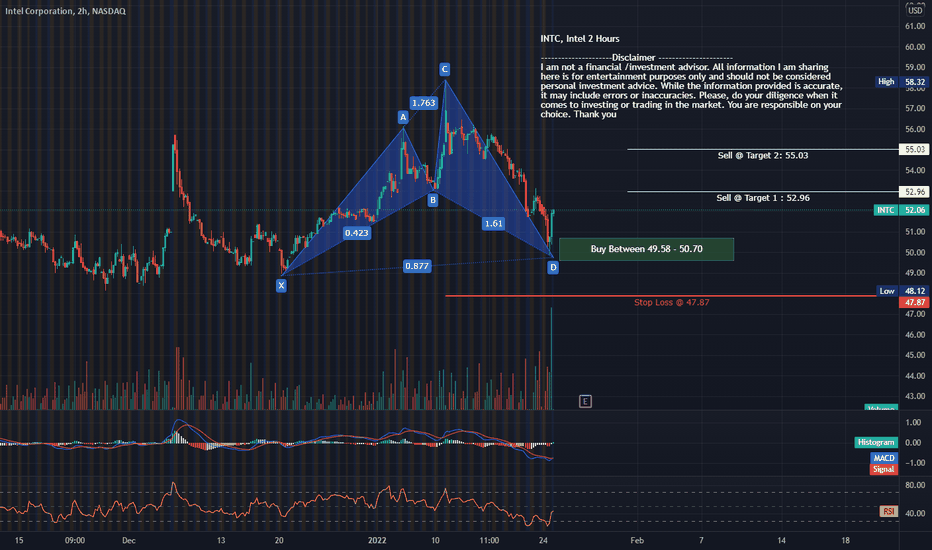Click the Low 48.12 price tag
The image size is (932, 550).
tap(903, 291)
